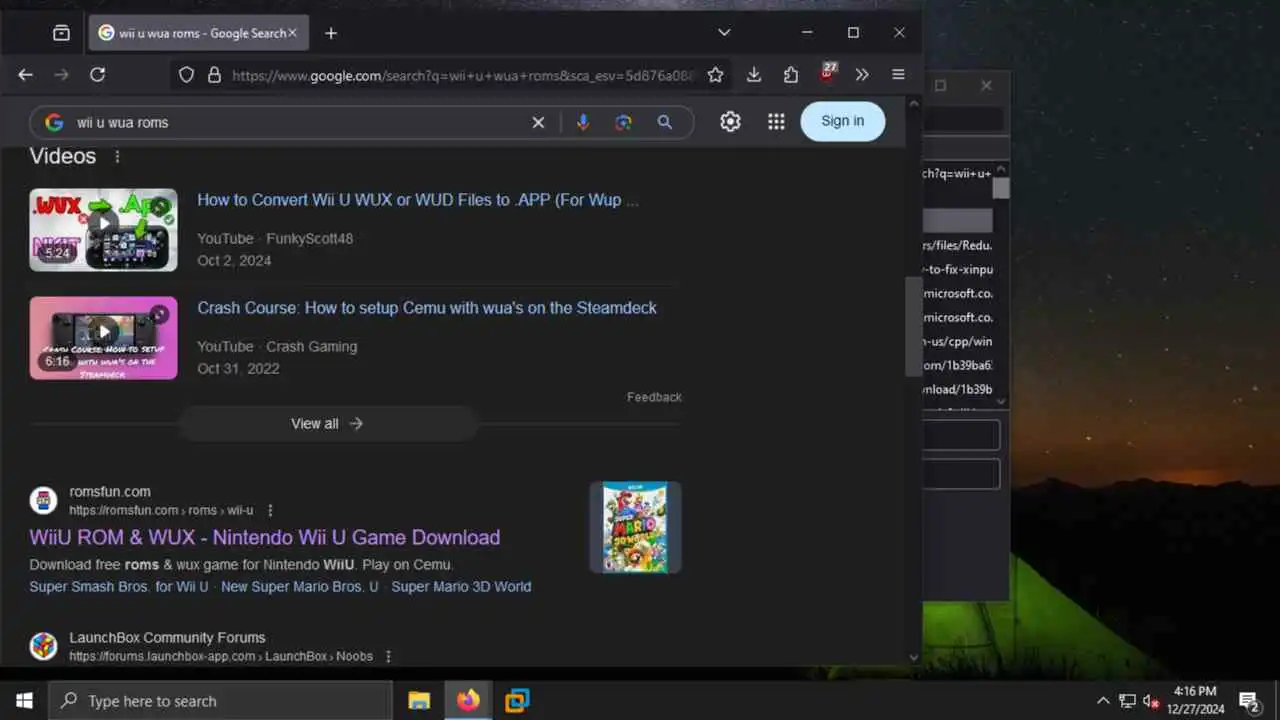
Task: Follow 'Super Smash Bros. for Wii U' sitelink
Action: 119,587
